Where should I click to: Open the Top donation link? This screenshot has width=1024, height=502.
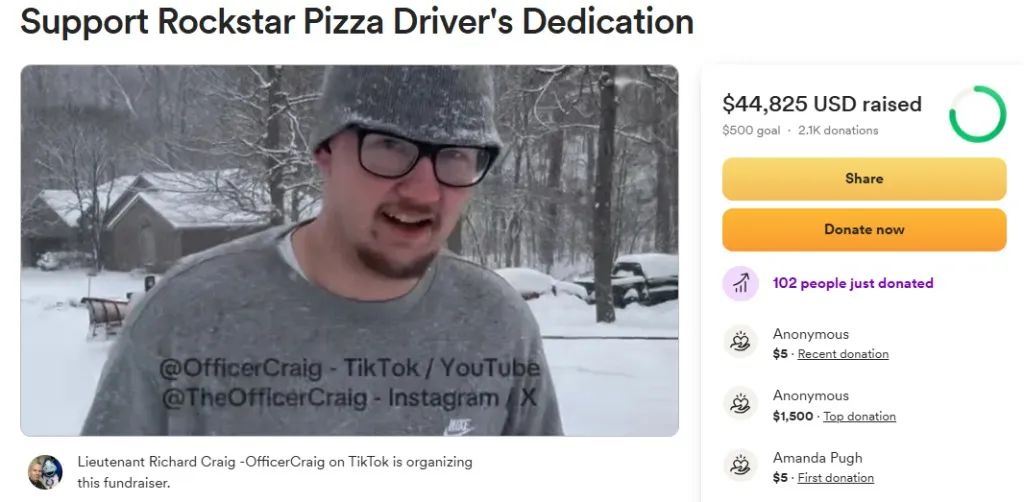(x=859, y=416)
